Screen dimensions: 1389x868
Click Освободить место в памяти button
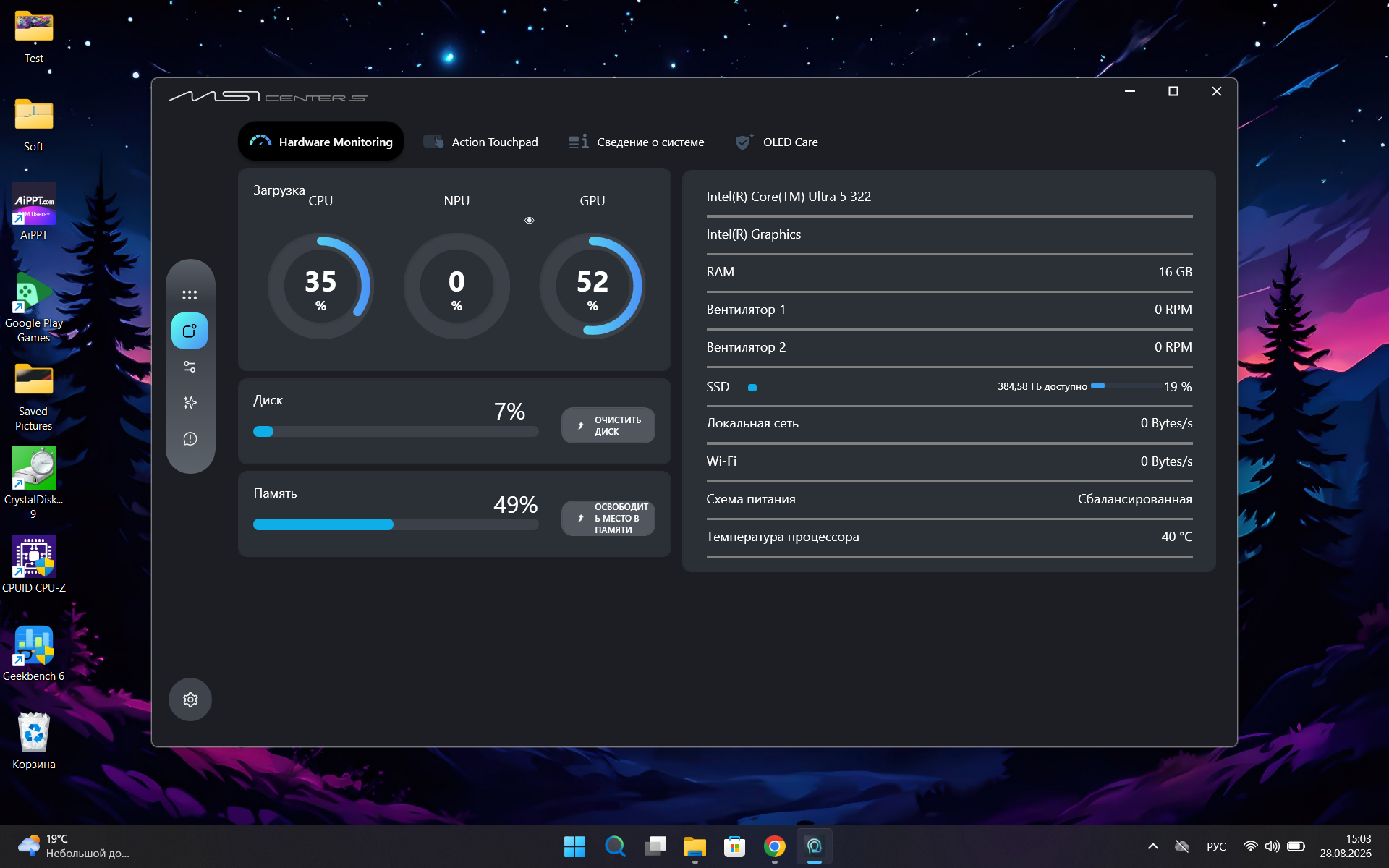click(x=608, y=519)
